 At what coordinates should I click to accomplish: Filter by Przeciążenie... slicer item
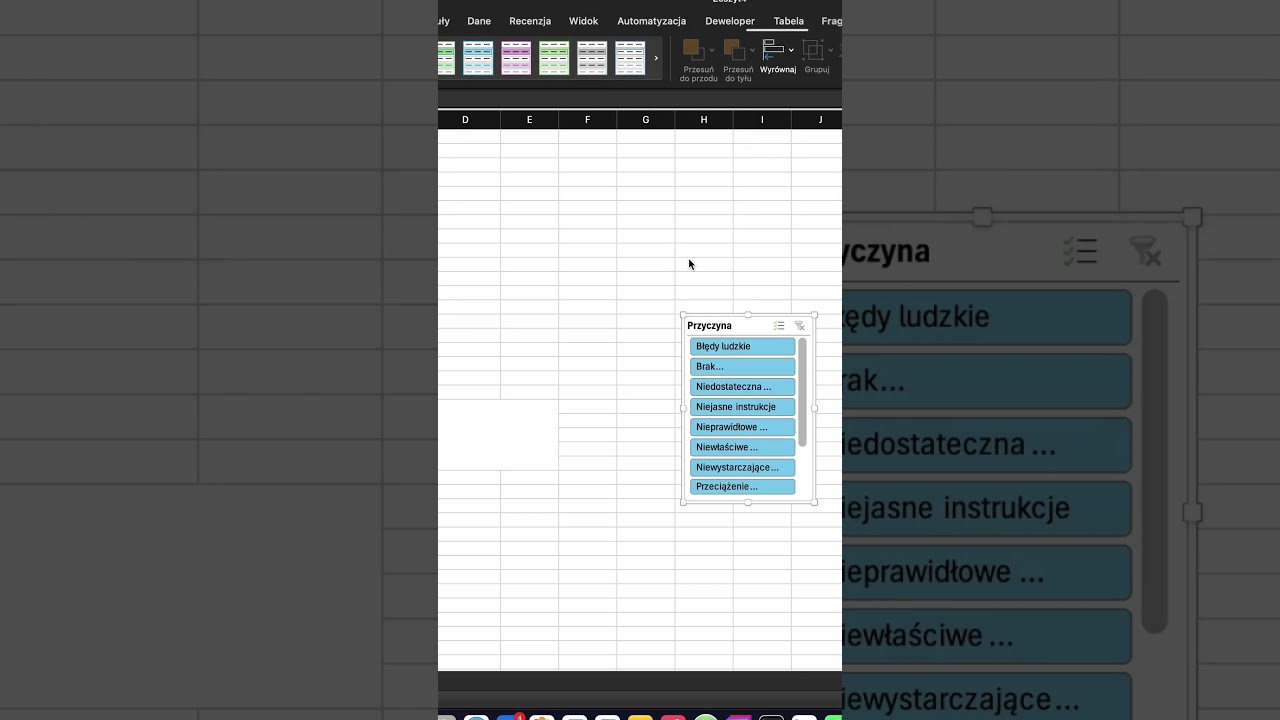coord(742,487)
